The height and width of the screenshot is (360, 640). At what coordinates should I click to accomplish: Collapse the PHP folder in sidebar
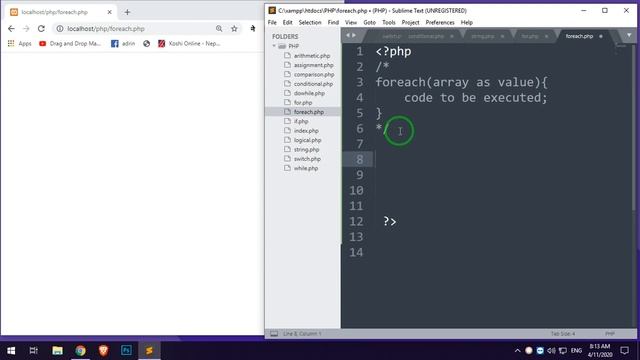[274, 46]
